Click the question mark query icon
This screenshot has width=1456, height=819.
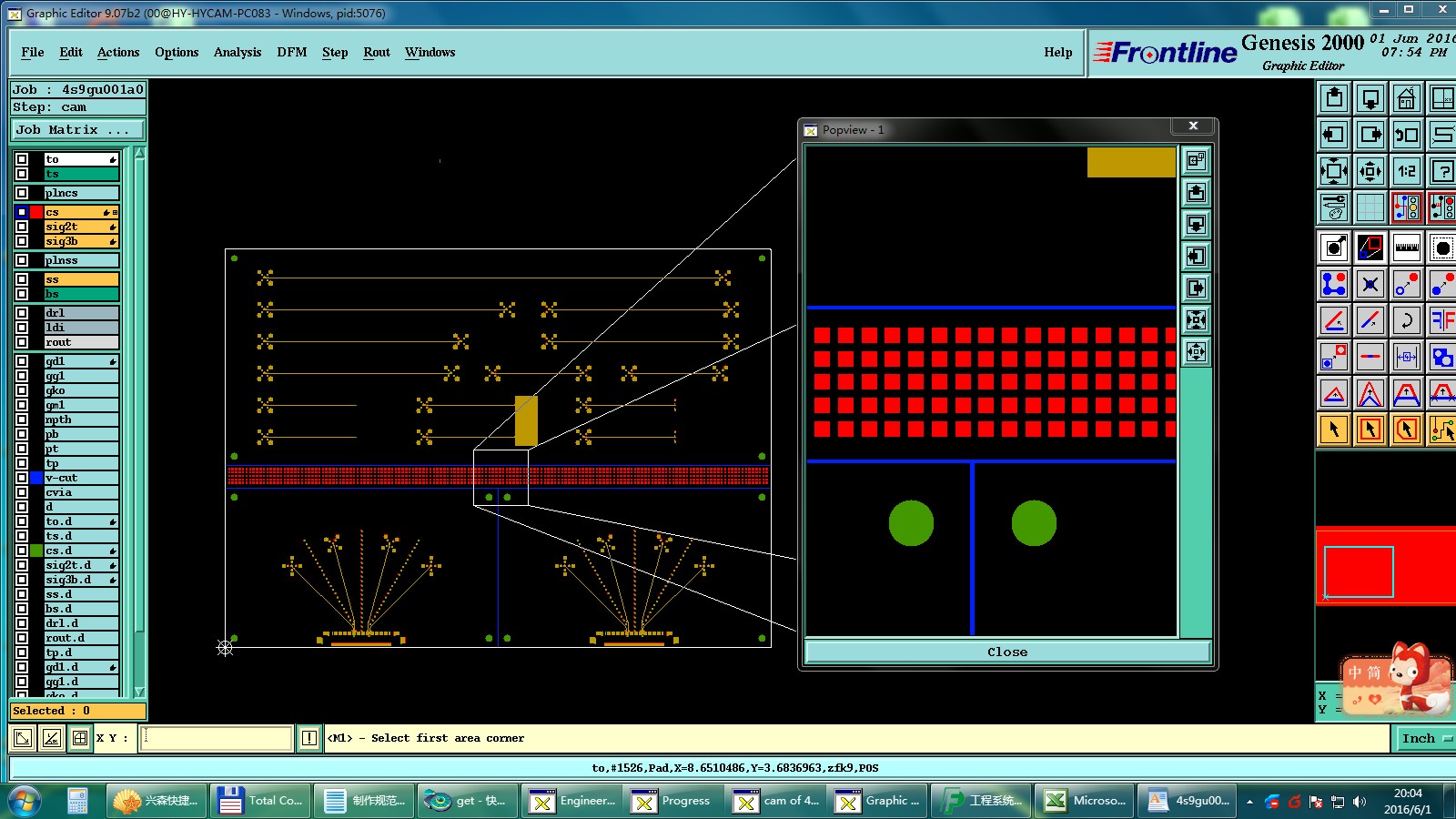(1442, 171)
